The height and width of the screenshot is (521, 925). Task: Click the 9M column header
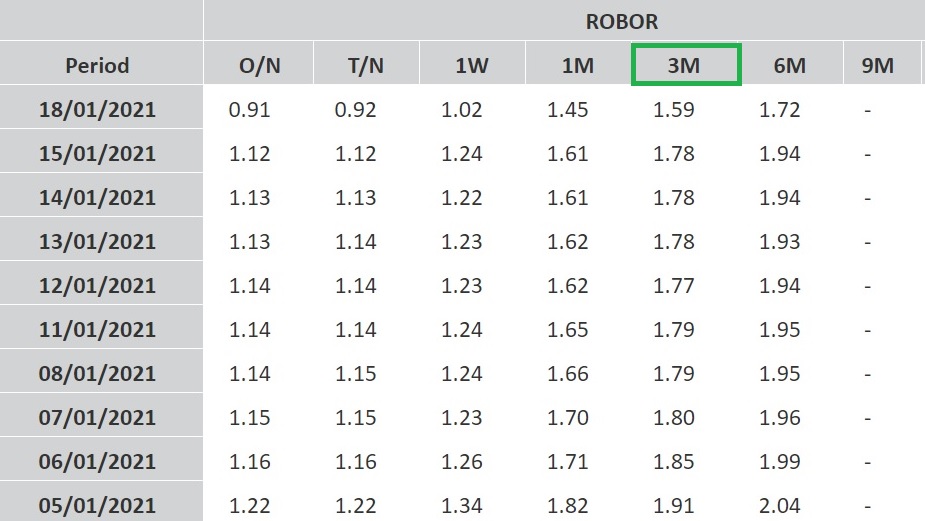(876, 66)
